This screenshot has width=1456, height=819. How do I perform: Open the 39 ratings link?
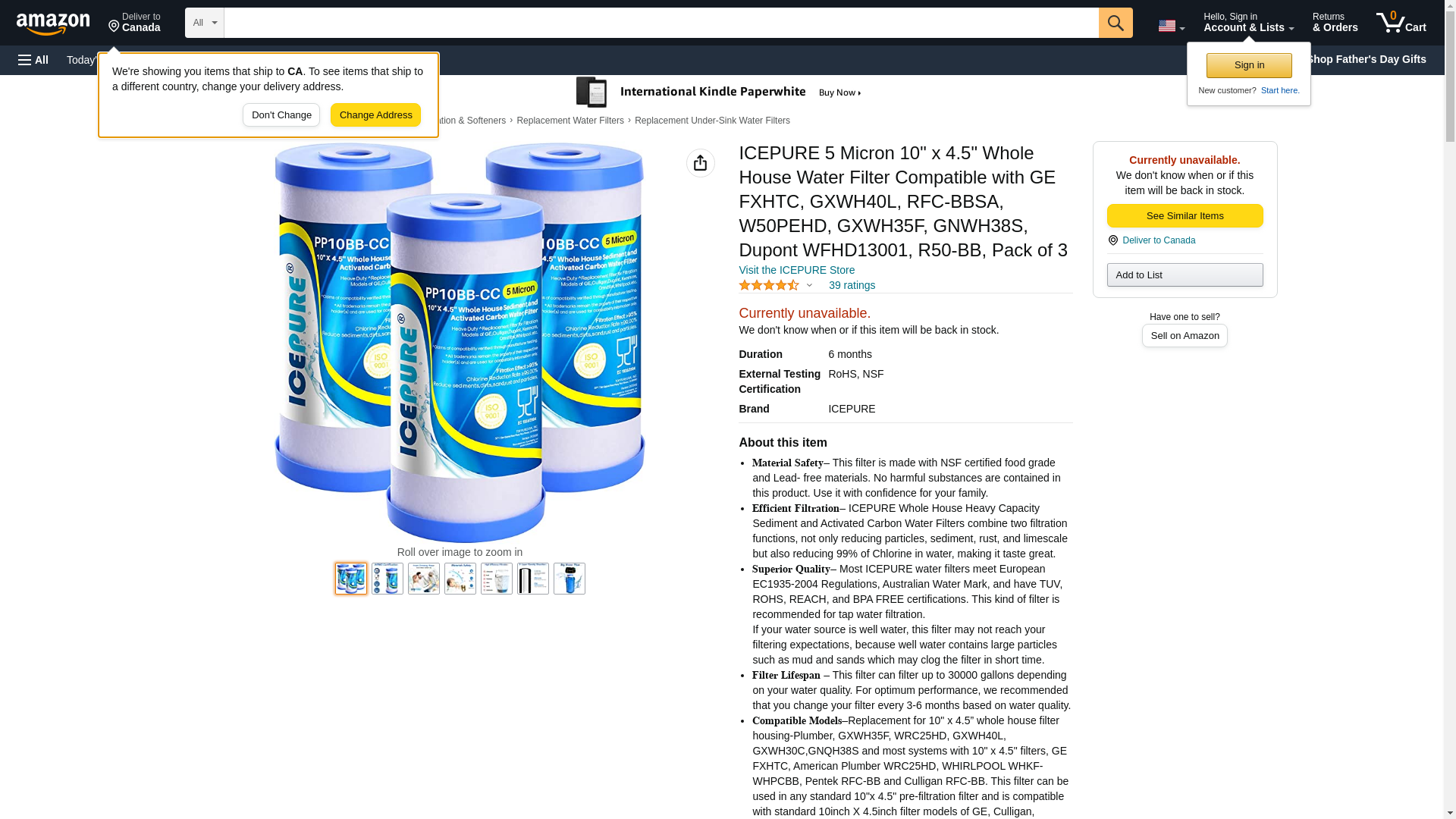pos(852,286)
